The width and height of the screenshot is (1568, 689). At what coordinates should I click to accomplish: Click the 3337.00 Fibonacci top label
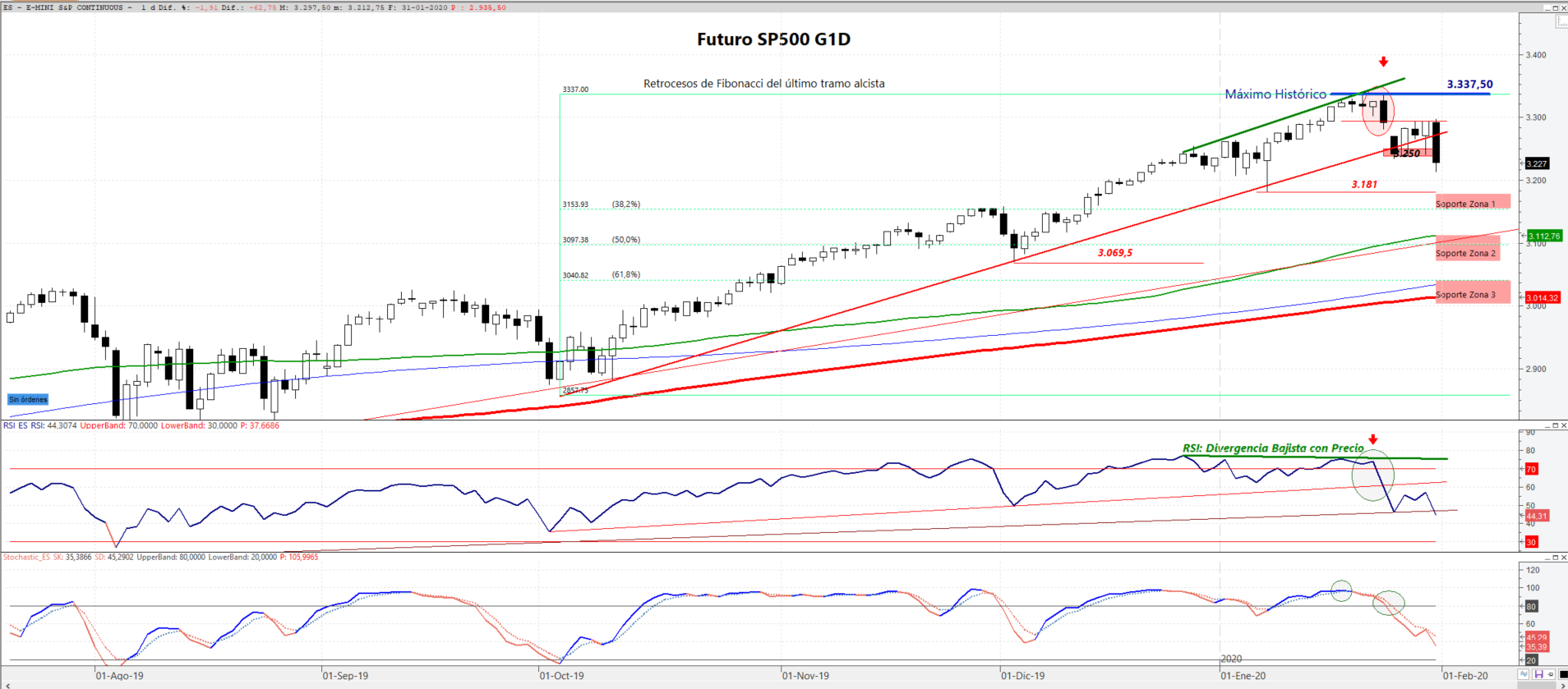pyautogui.click(x=576, y=90)
